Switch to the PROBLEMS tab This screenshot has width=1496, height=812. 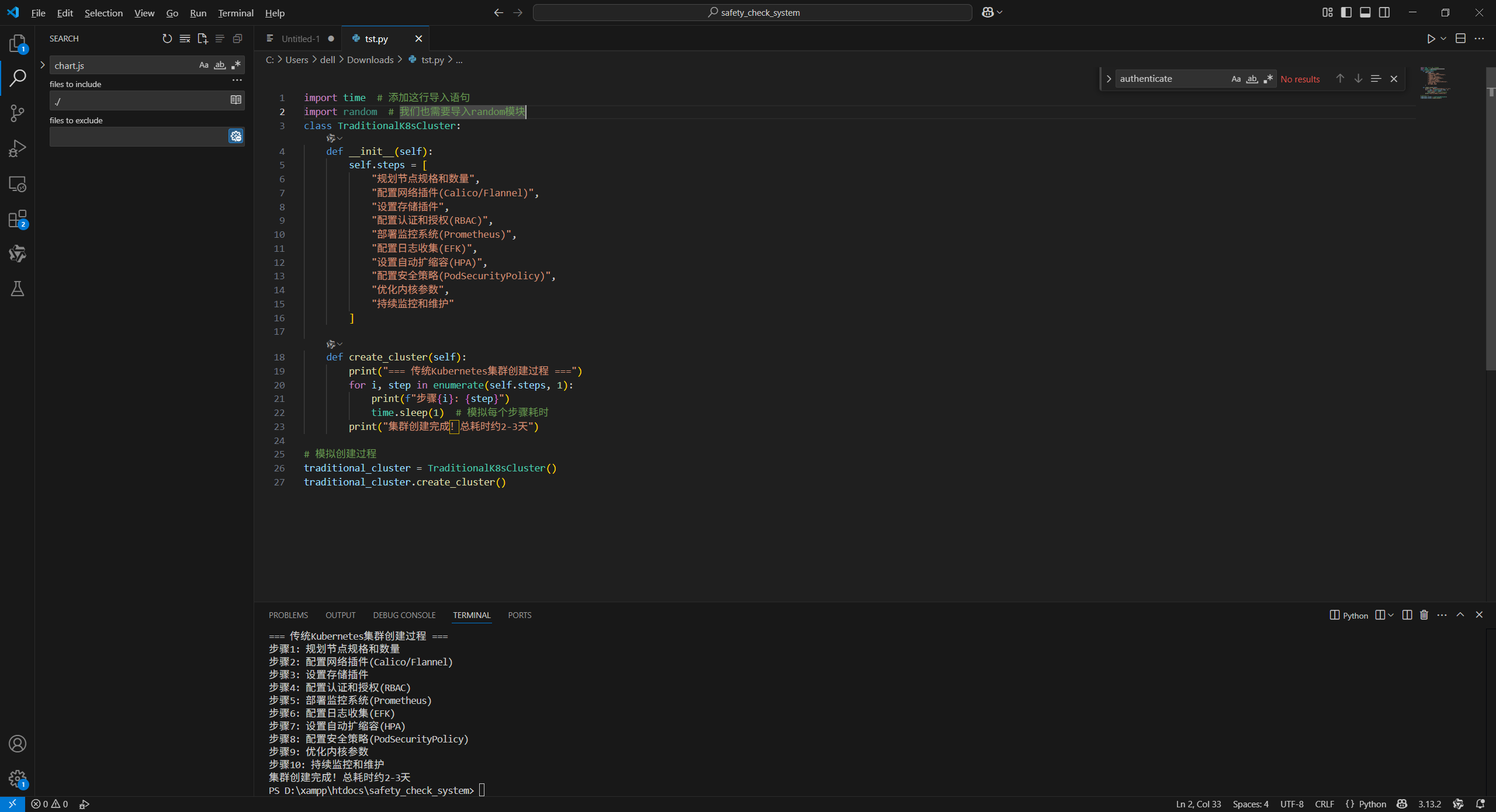click(x=288, y=615)
